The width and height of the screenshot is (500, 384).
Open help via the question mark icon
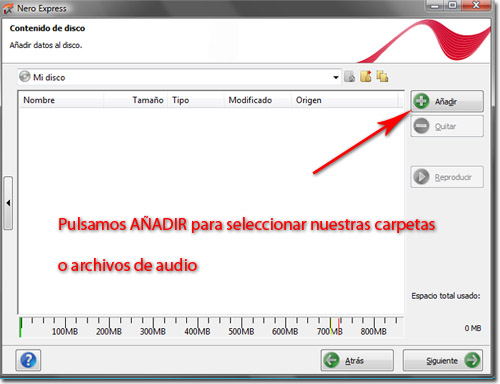tap(28, 360)
